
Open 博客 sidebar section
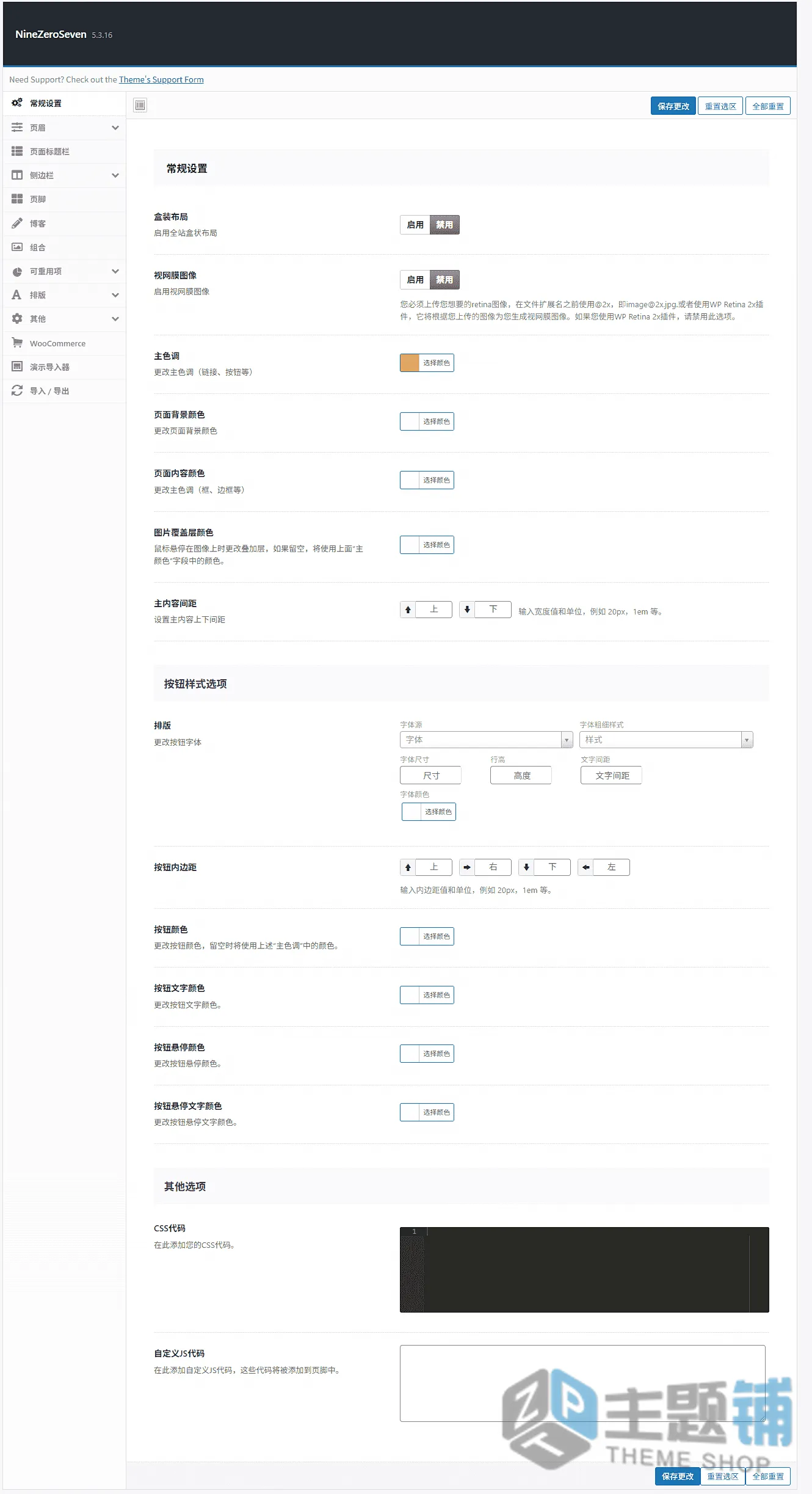click(x=64, y=224)
